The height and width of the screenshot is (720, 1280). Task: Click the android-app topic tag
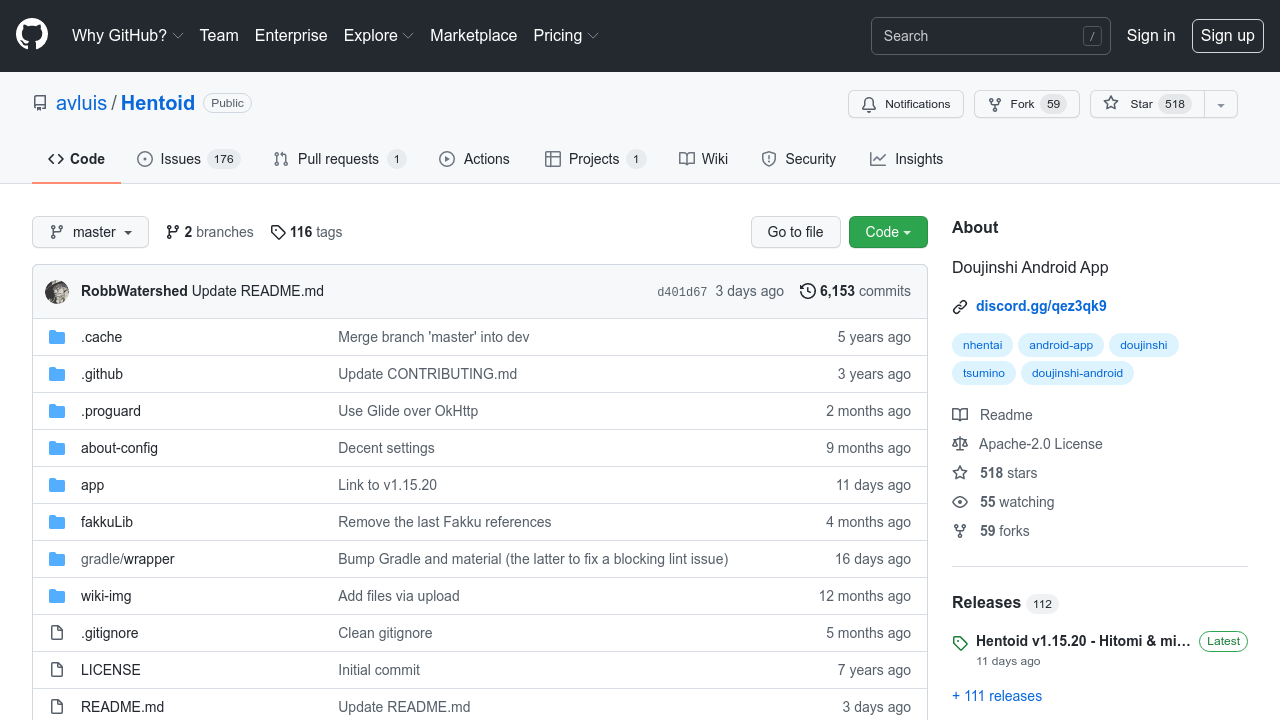1061,345
